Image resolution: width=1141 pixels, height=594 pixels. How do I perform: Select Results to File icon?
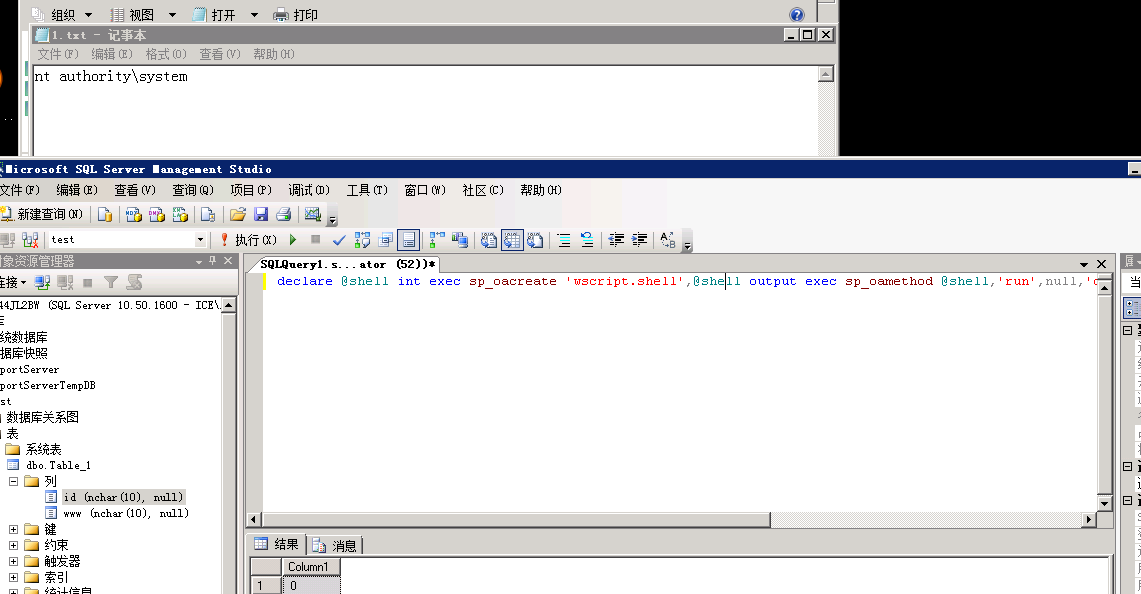[x=536, y=239]
